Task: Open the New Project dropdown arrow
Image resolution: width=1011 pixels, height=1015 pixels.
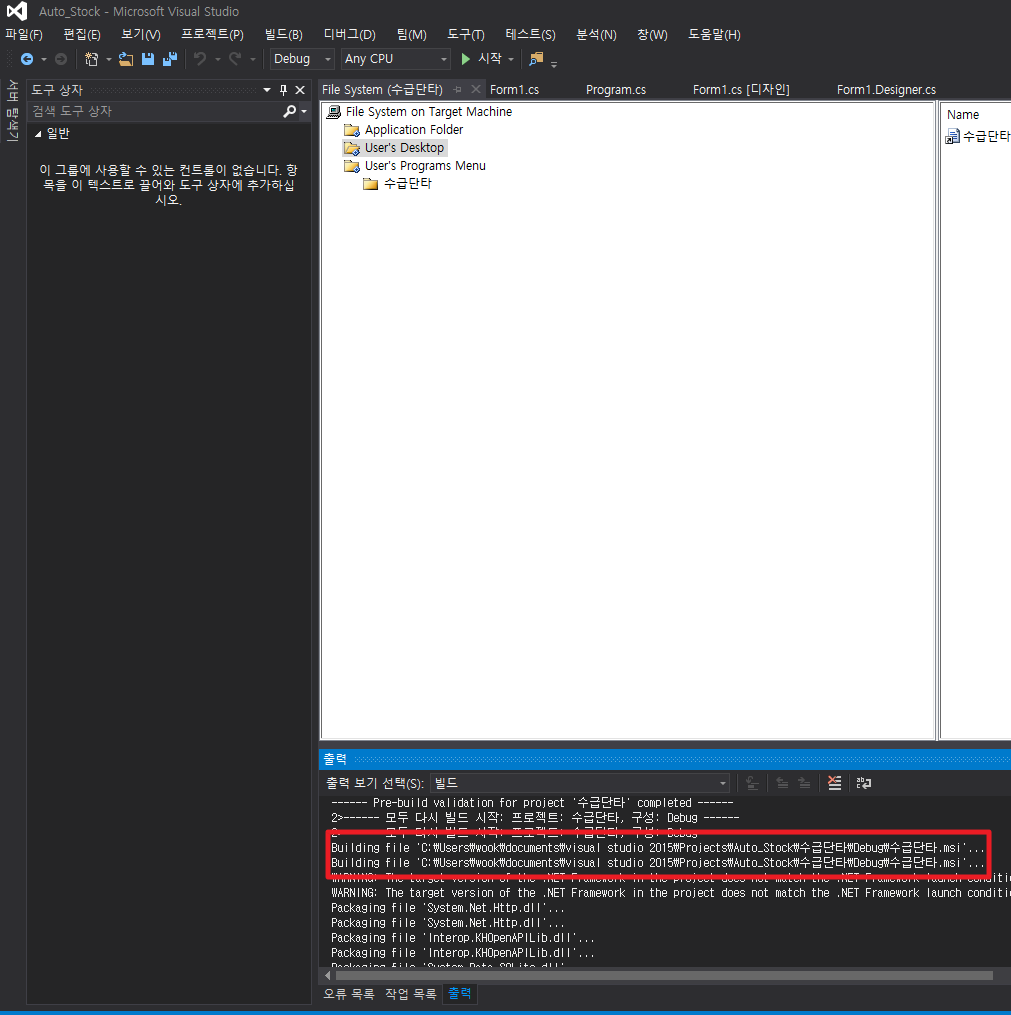Action: (x=108, y=60)
